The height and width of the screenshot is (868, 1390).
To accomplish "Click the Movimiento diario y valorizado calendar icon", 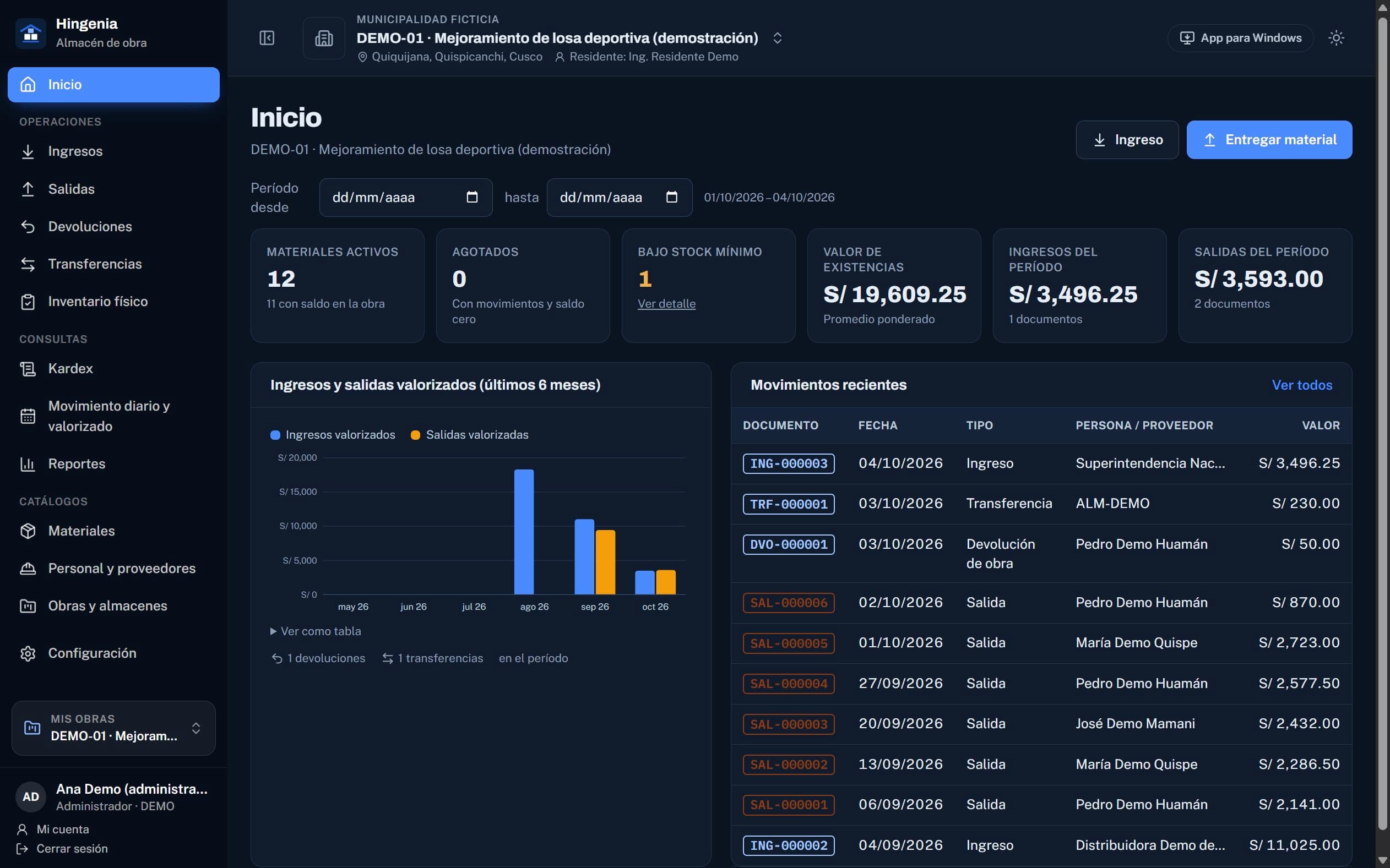I will 28,416.
